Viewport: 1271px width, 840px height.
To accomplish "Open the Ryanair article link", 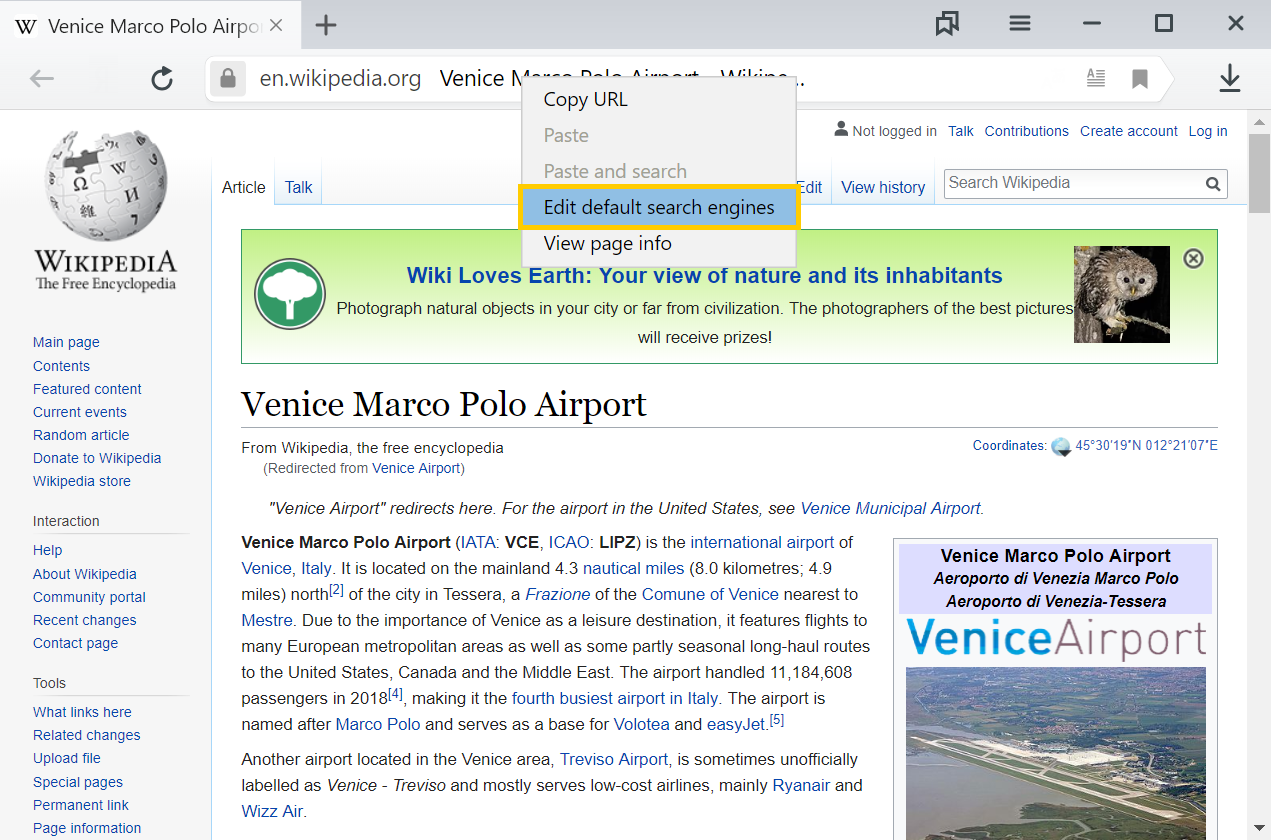I will [x=801, y=785].
